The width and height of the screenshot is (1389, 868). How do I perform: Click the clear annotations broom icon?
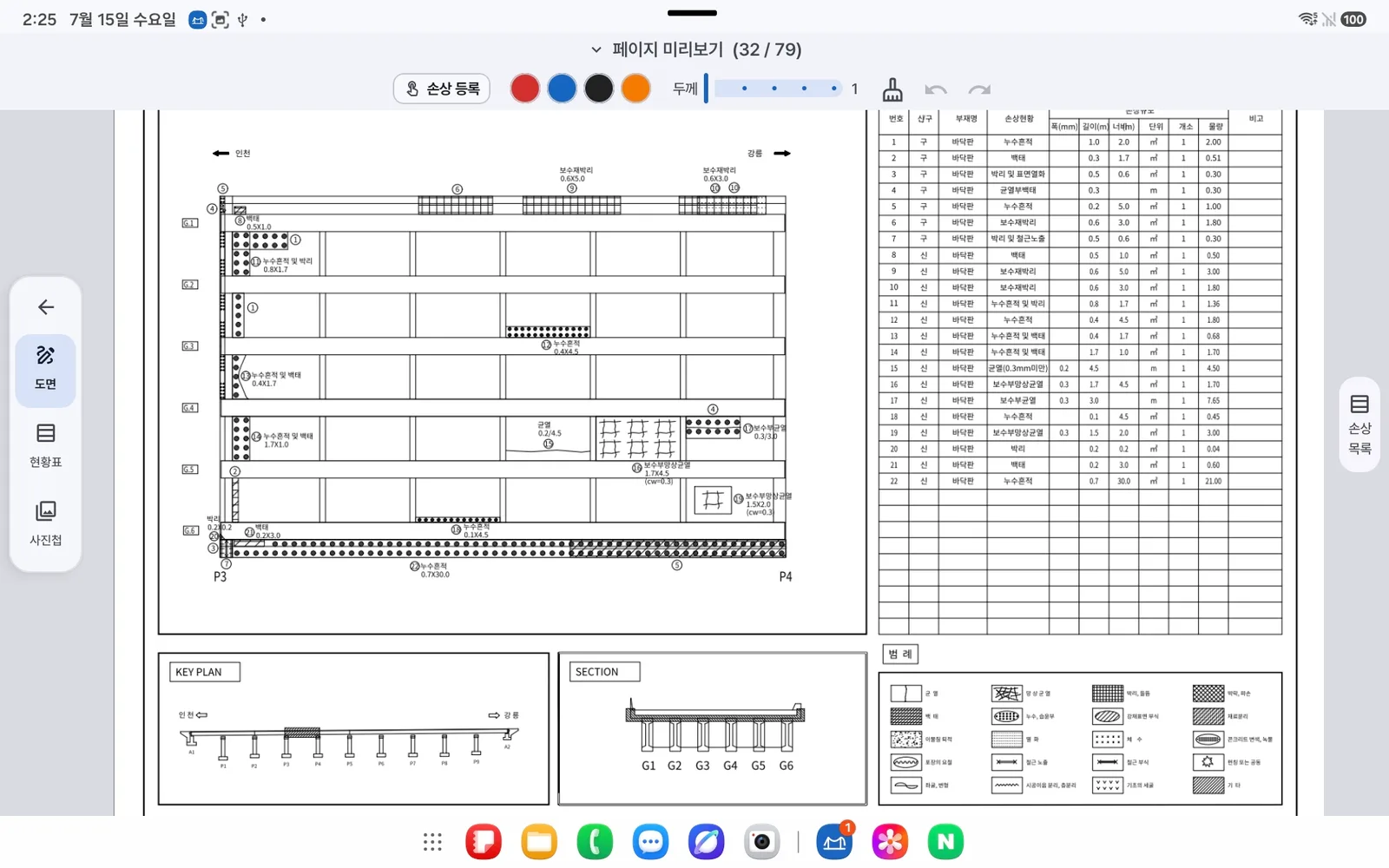892,89
